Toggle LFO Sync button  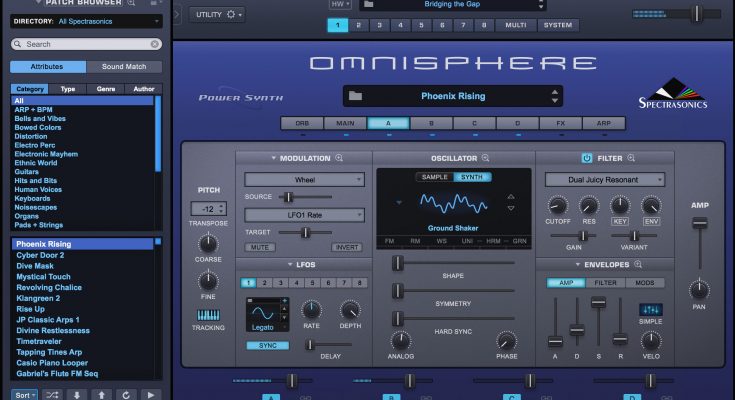coord(267,345)
